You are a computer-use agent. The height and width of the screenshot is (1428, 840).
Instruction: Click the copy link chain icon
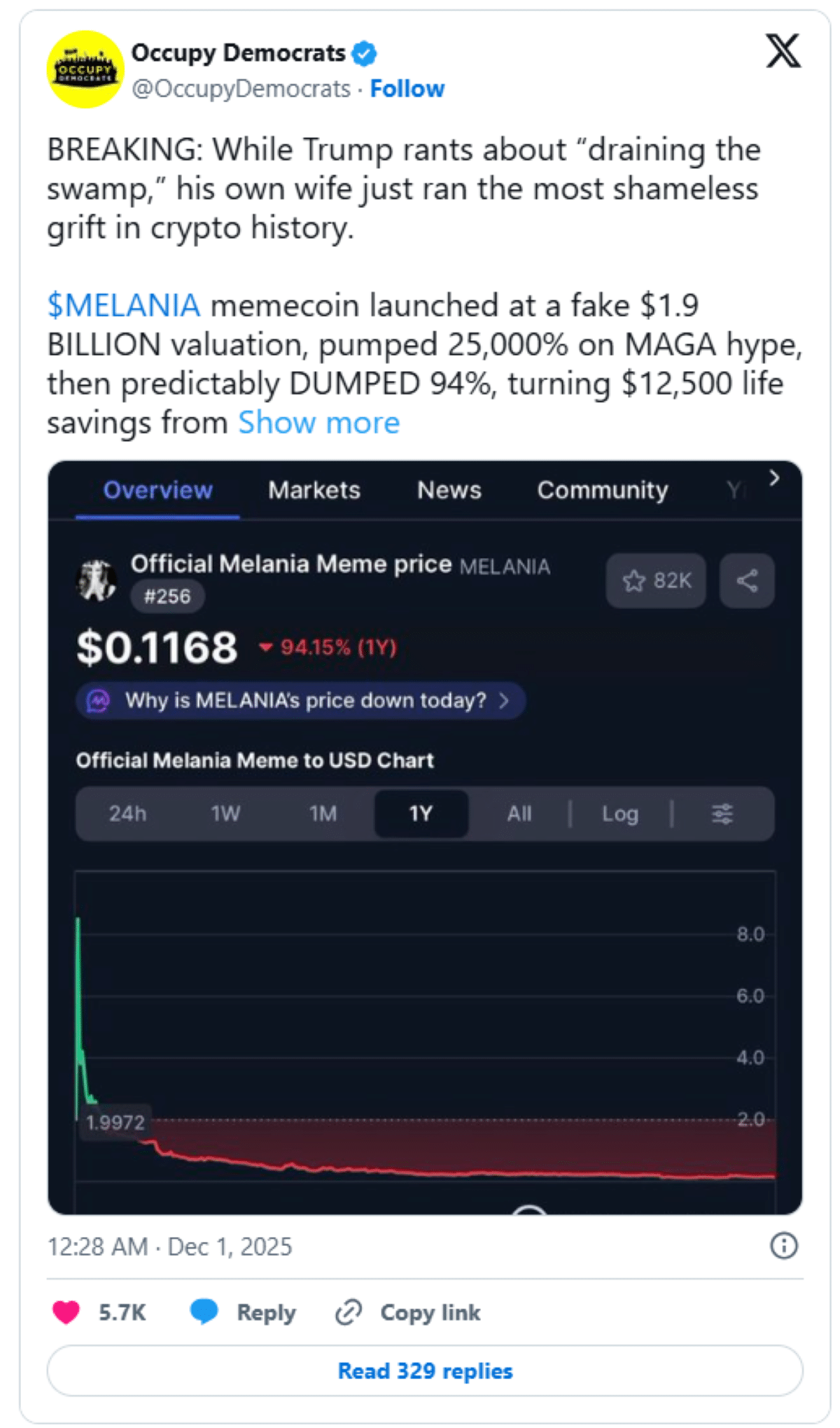(x=348, y=1312)
